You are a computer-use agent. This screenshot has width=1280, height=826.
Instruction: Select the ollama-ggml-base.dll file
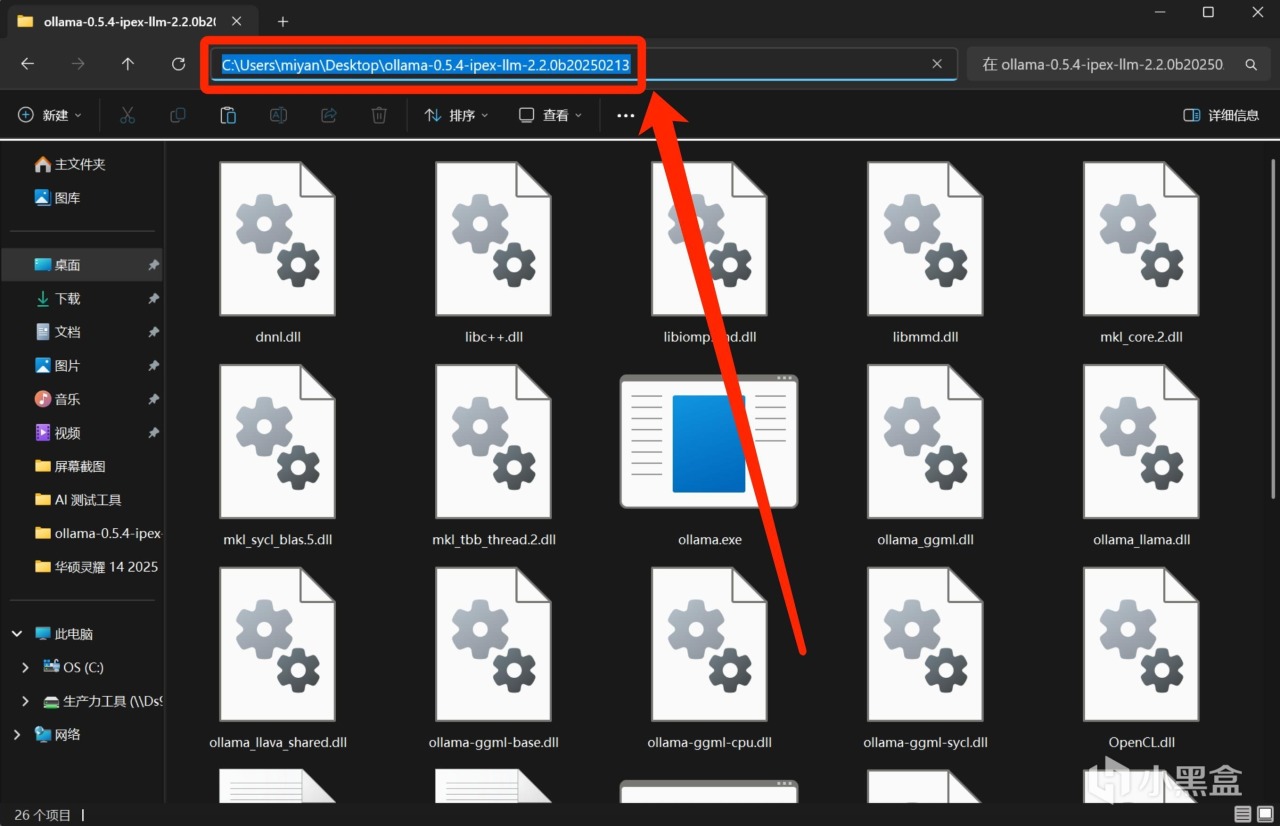pos(493,659)
